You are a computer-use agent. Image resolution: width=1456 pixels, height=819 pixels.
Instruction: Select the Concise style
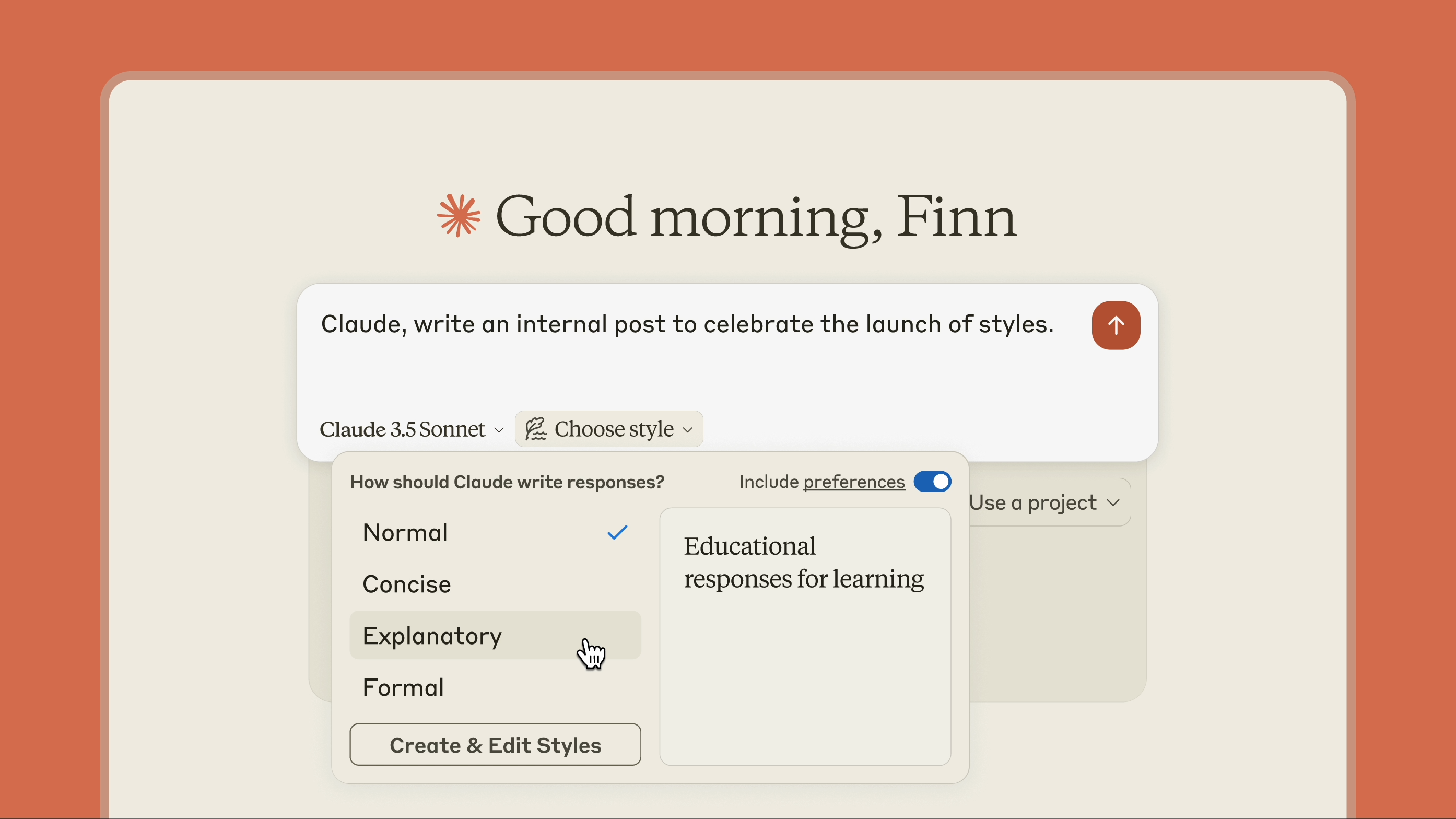407,584
